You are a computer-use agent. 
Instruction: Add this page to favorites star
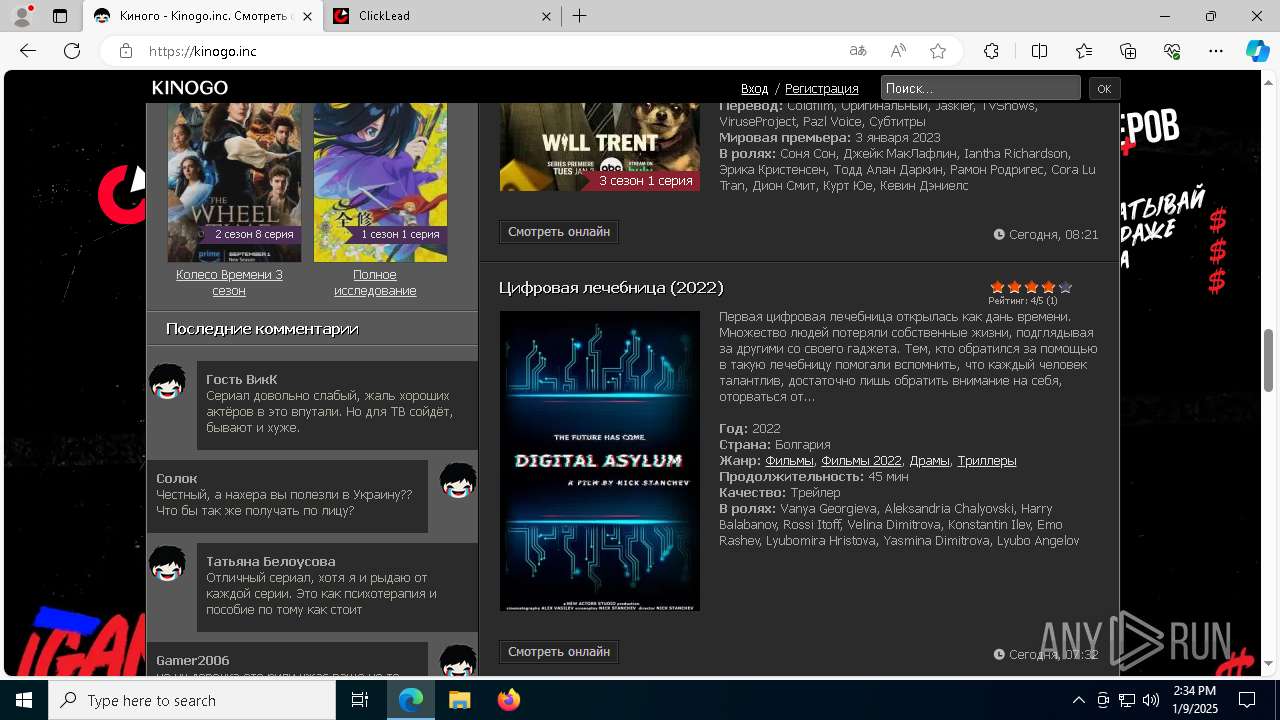(x=938, y=51)
